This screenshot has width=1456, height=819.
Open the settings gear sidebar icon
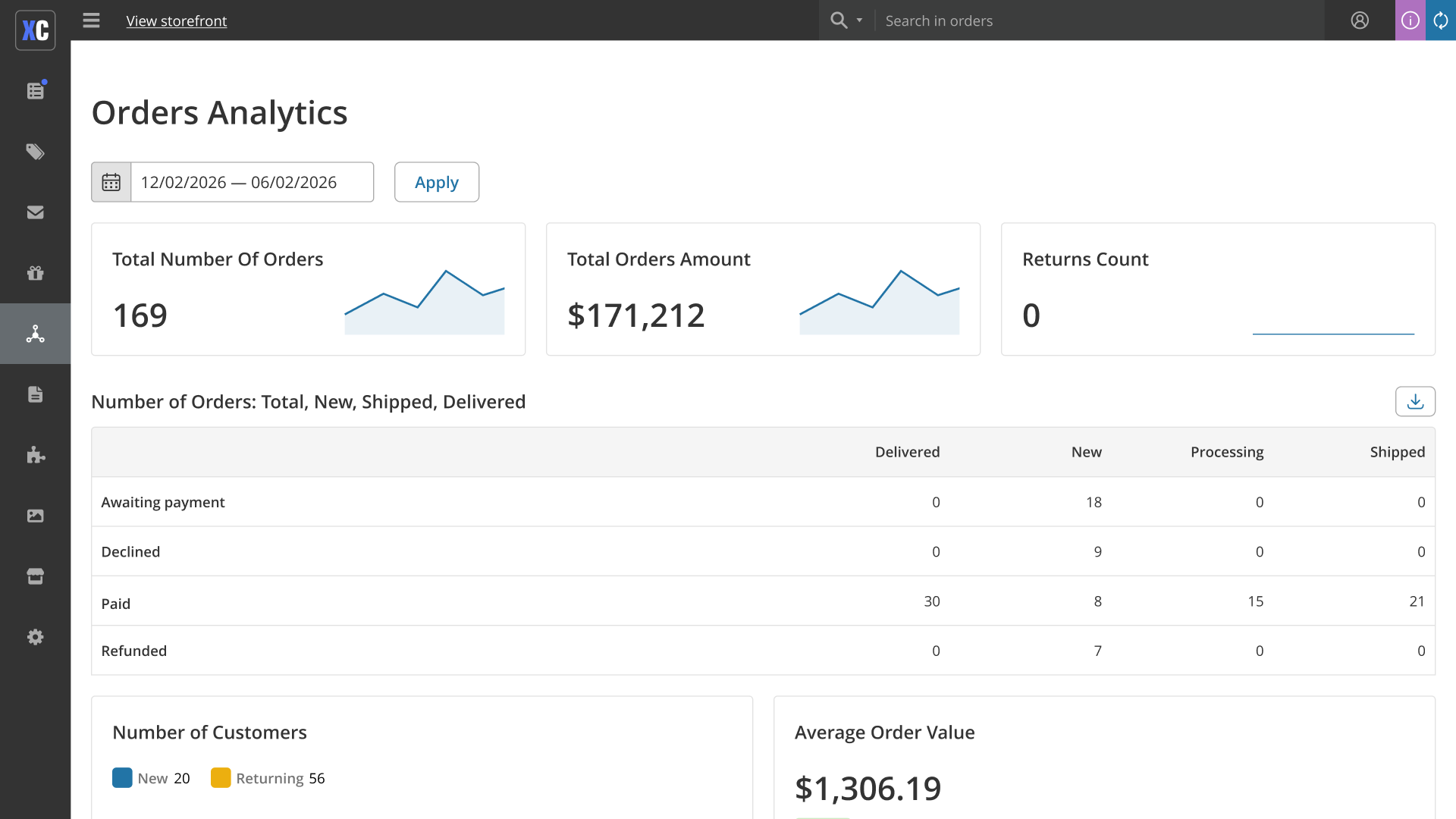(36, 637)
